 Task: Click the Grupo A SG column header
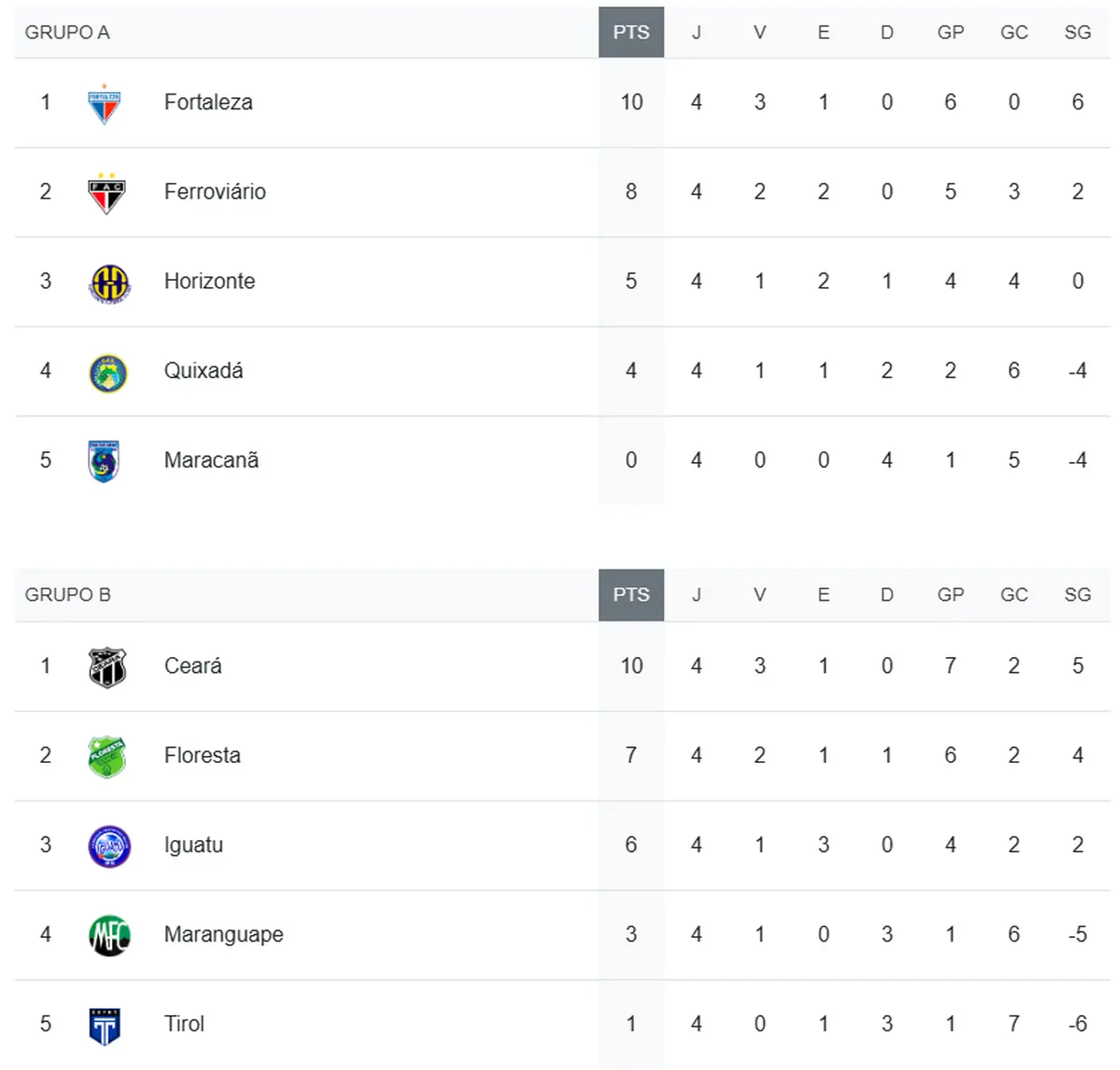(x=1077, y=32)
